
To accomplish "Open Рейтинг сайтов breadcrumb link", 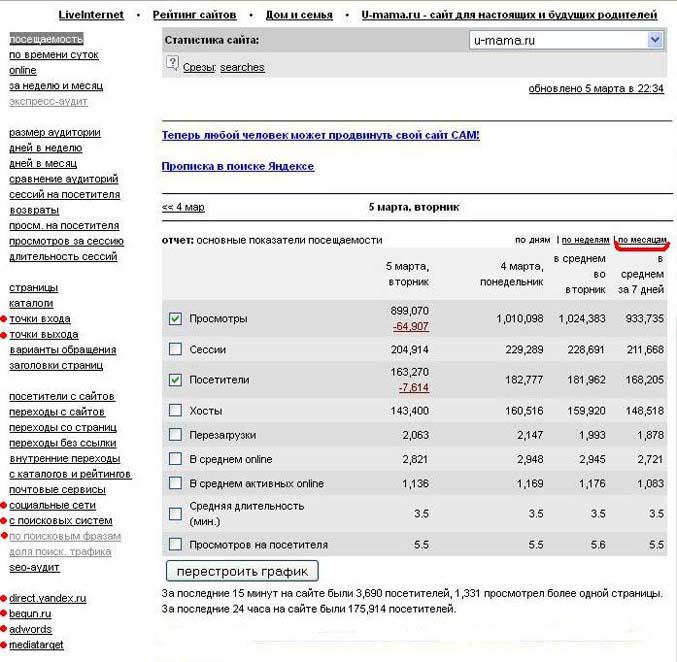I will tap(194, 15).
